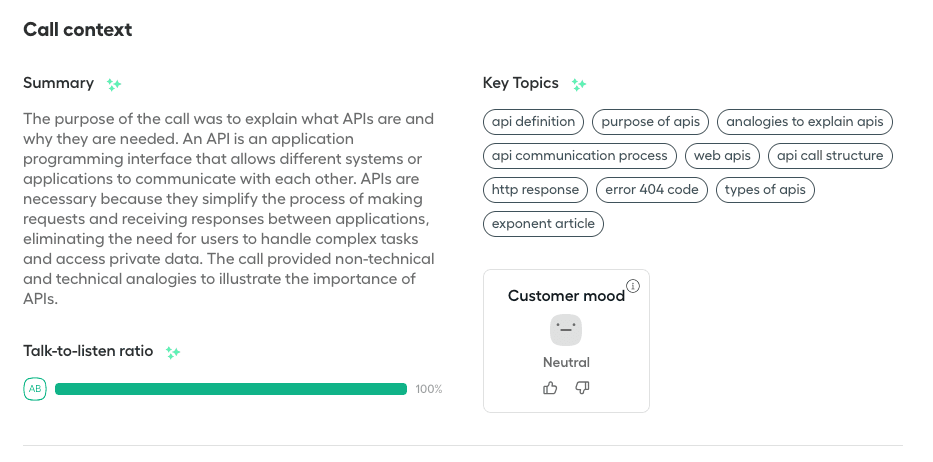The height and width of the screenshot is (462, 933).
Task: Select the "purpose of apis" topic tag
Action: coord(651,122)
